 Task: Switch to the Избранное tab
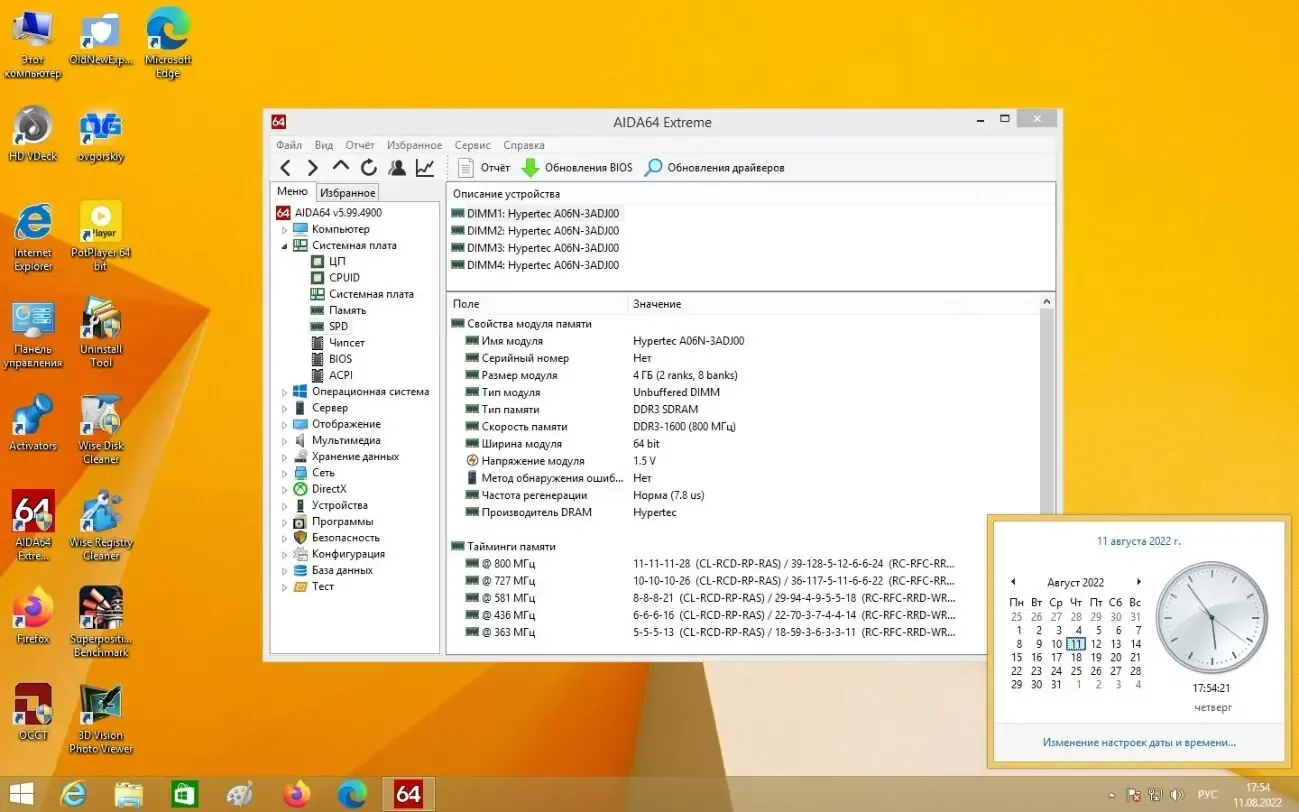(x=347, y=192)
